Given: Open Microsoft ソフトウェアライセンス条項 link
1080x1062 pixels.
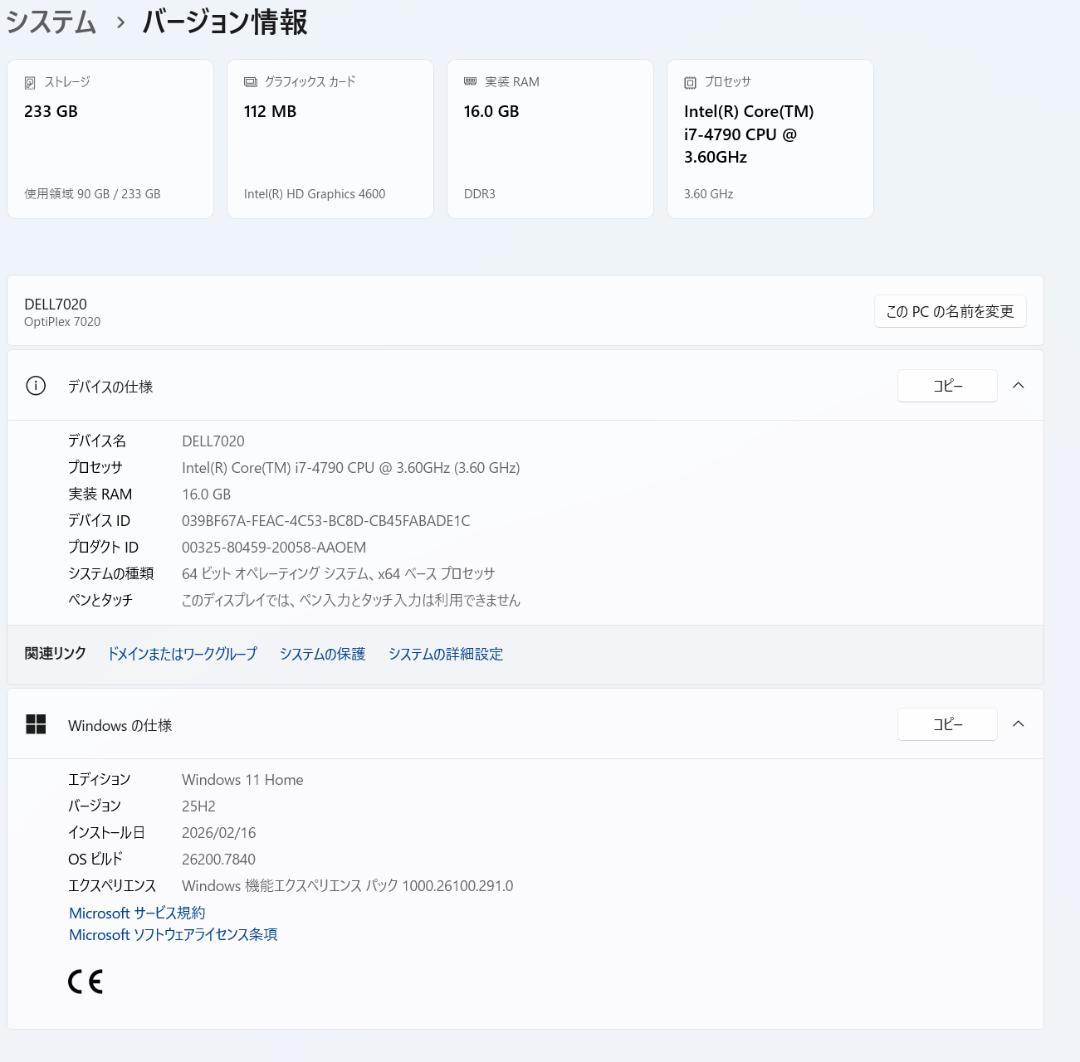Looking at the screenshot, I should 173,935.
